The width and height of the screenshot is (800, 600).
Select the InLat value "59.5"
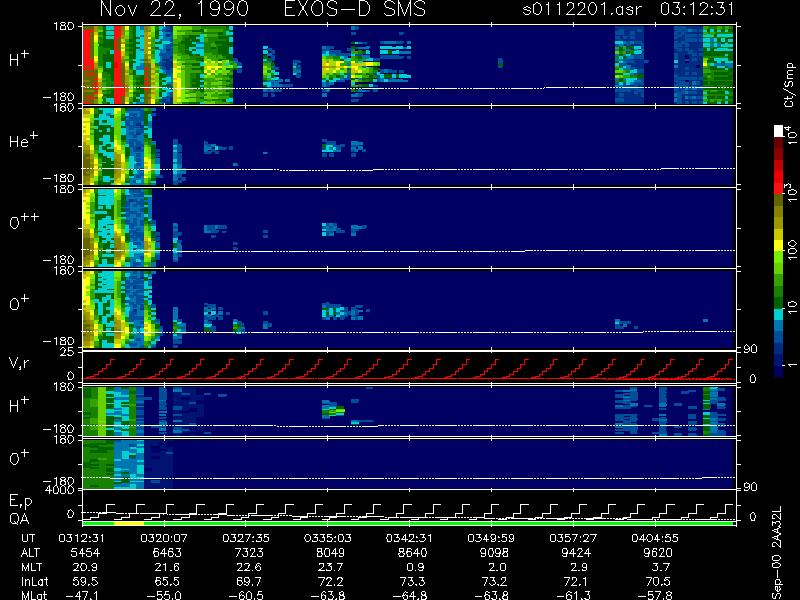[x=87, y=581]
